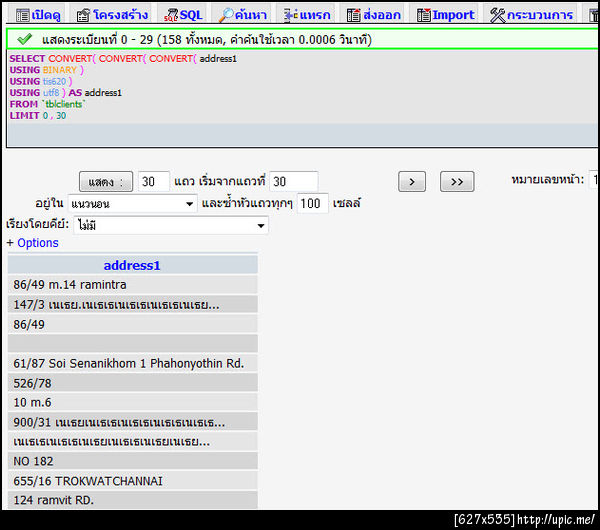Click the Browse tab table icon

[22, 15]
